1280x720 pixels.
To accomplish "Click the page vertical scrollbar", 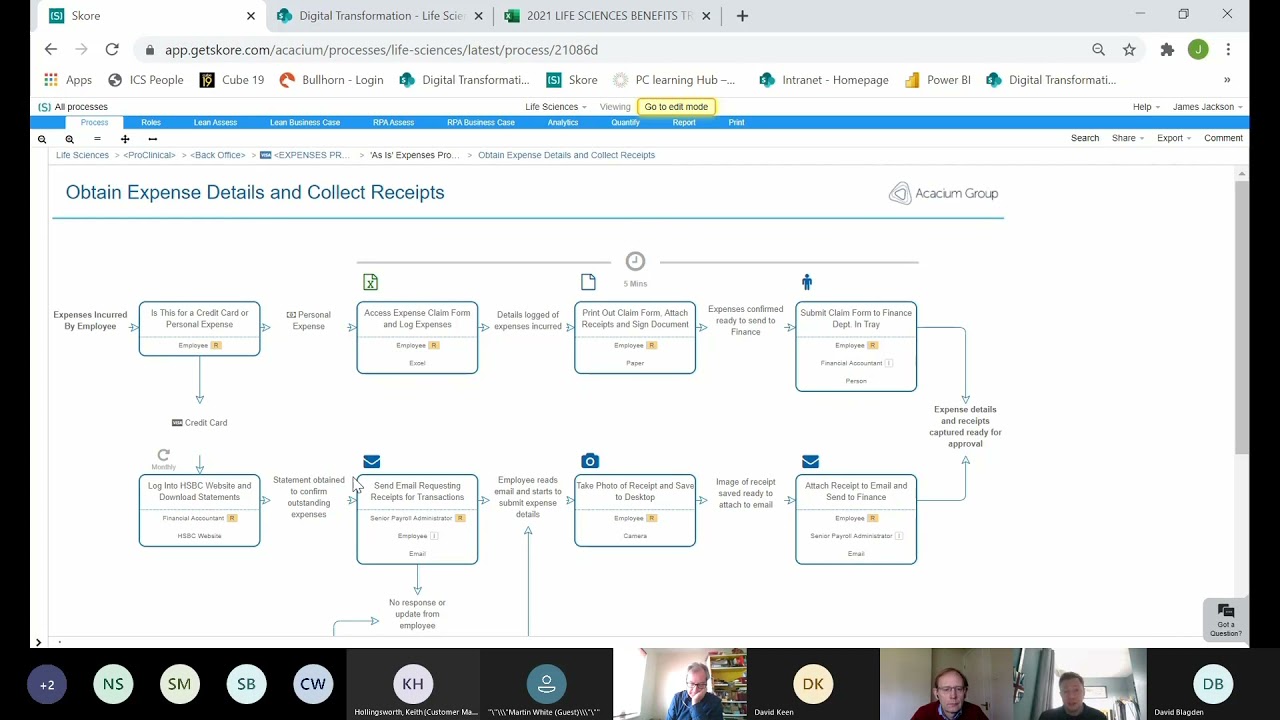I will (1242, 318).
